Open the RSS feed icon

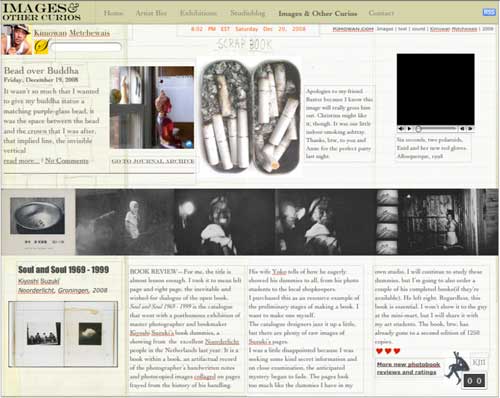point(489,12)
